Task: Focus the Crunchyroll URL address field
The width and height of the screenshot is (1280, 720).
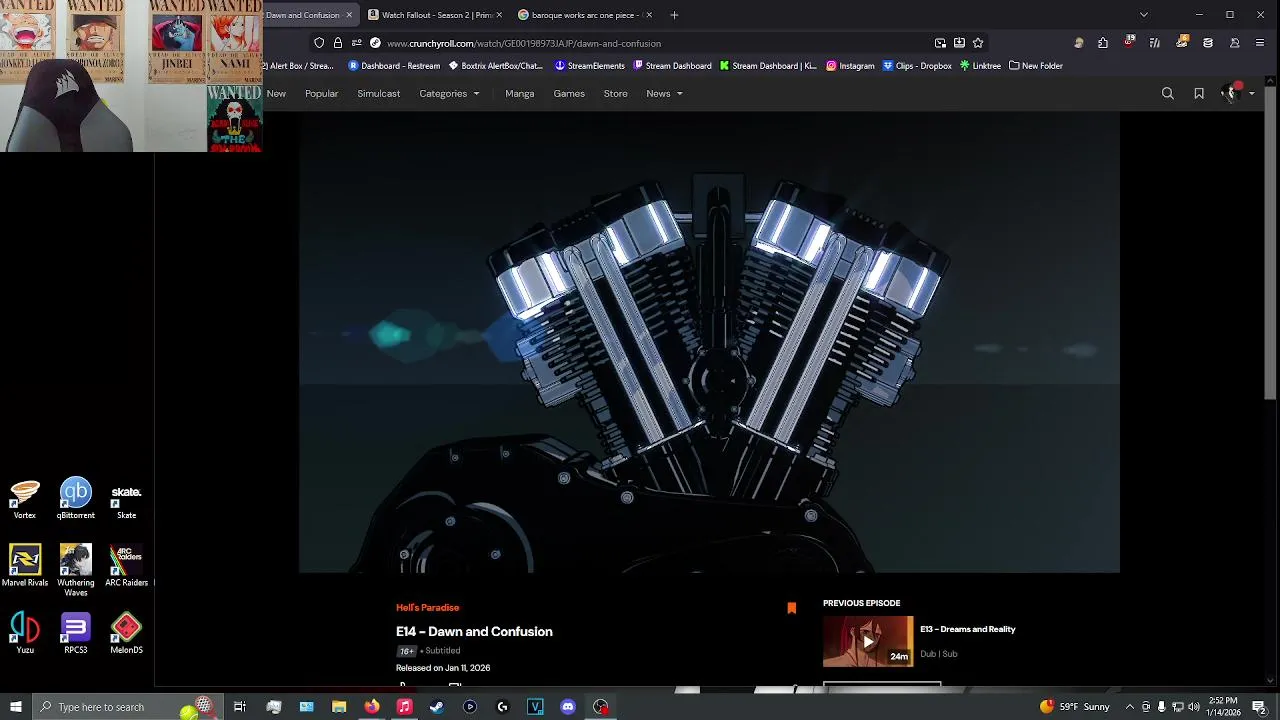Action: coord(650,43)
